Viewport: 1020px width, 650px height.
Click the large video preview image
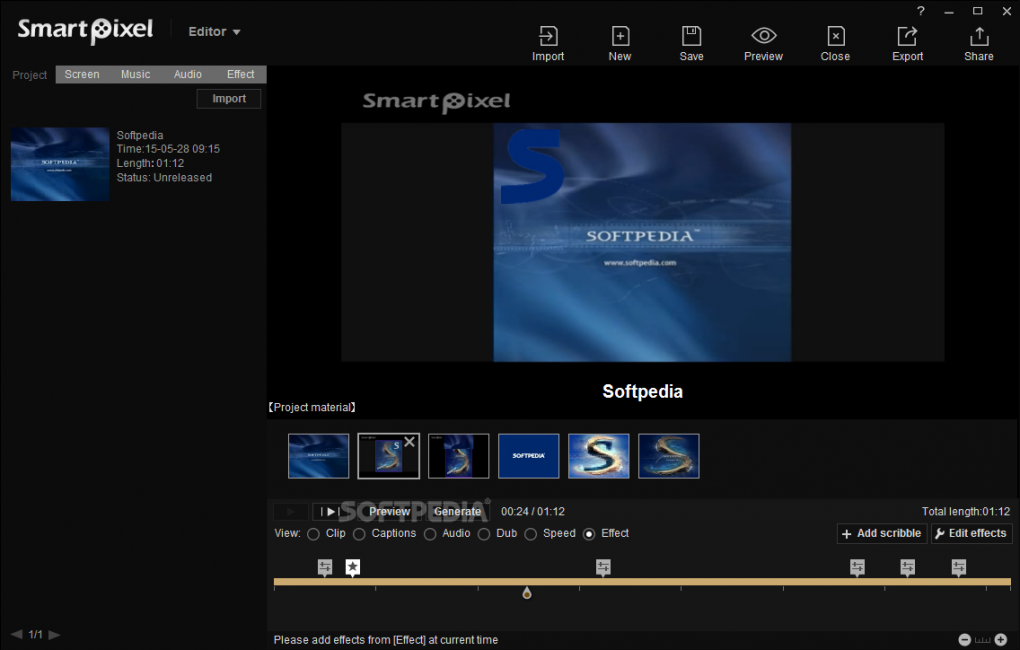[x=642, y=242]
